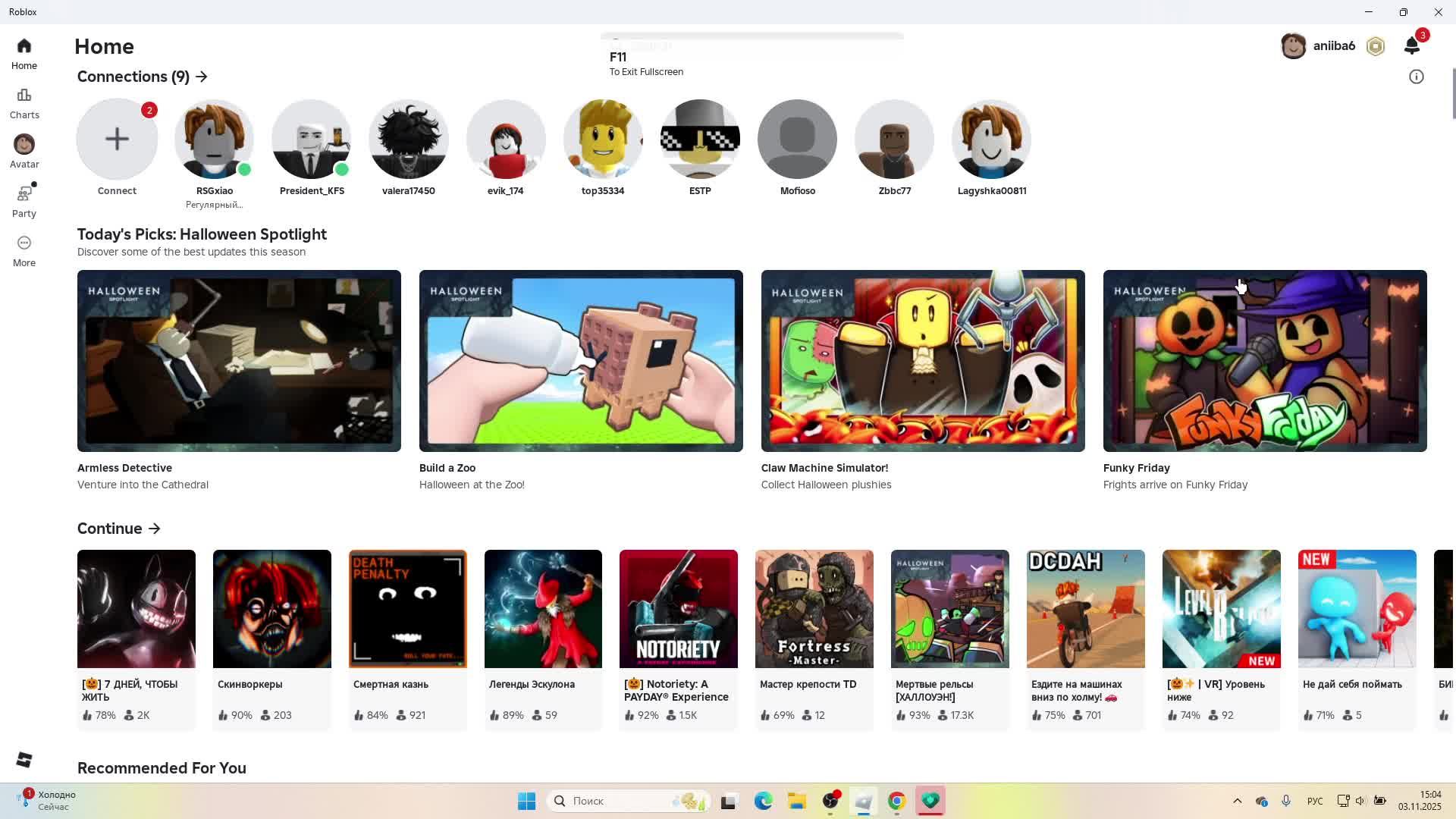The height and width of the screenshot is (819, 1456).
Task: Click the Roblox logo in bottom sidebar
Action: (24, 760)
